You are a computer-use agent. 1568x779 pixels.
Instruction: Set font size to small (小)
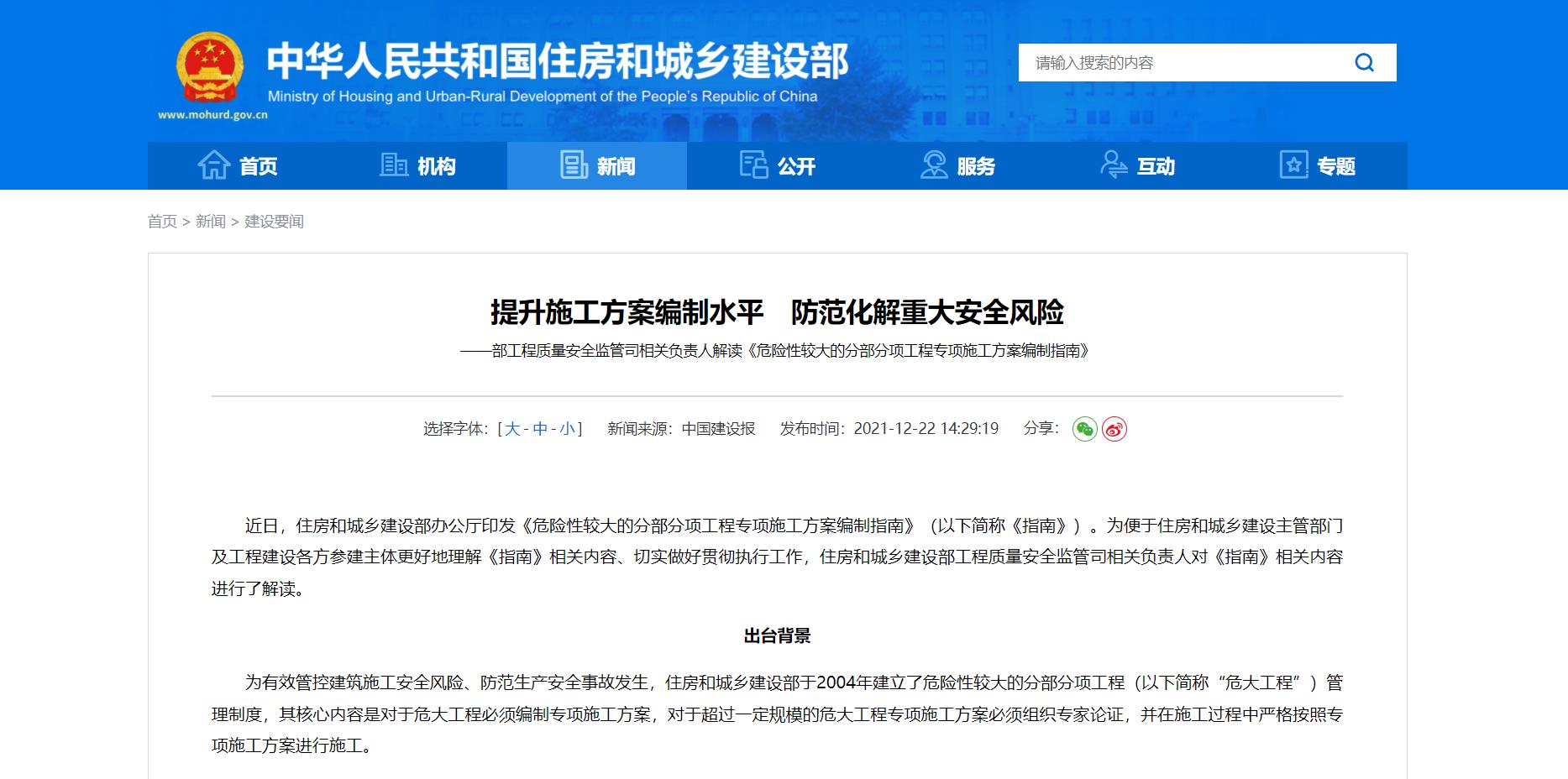click(568, 429)
